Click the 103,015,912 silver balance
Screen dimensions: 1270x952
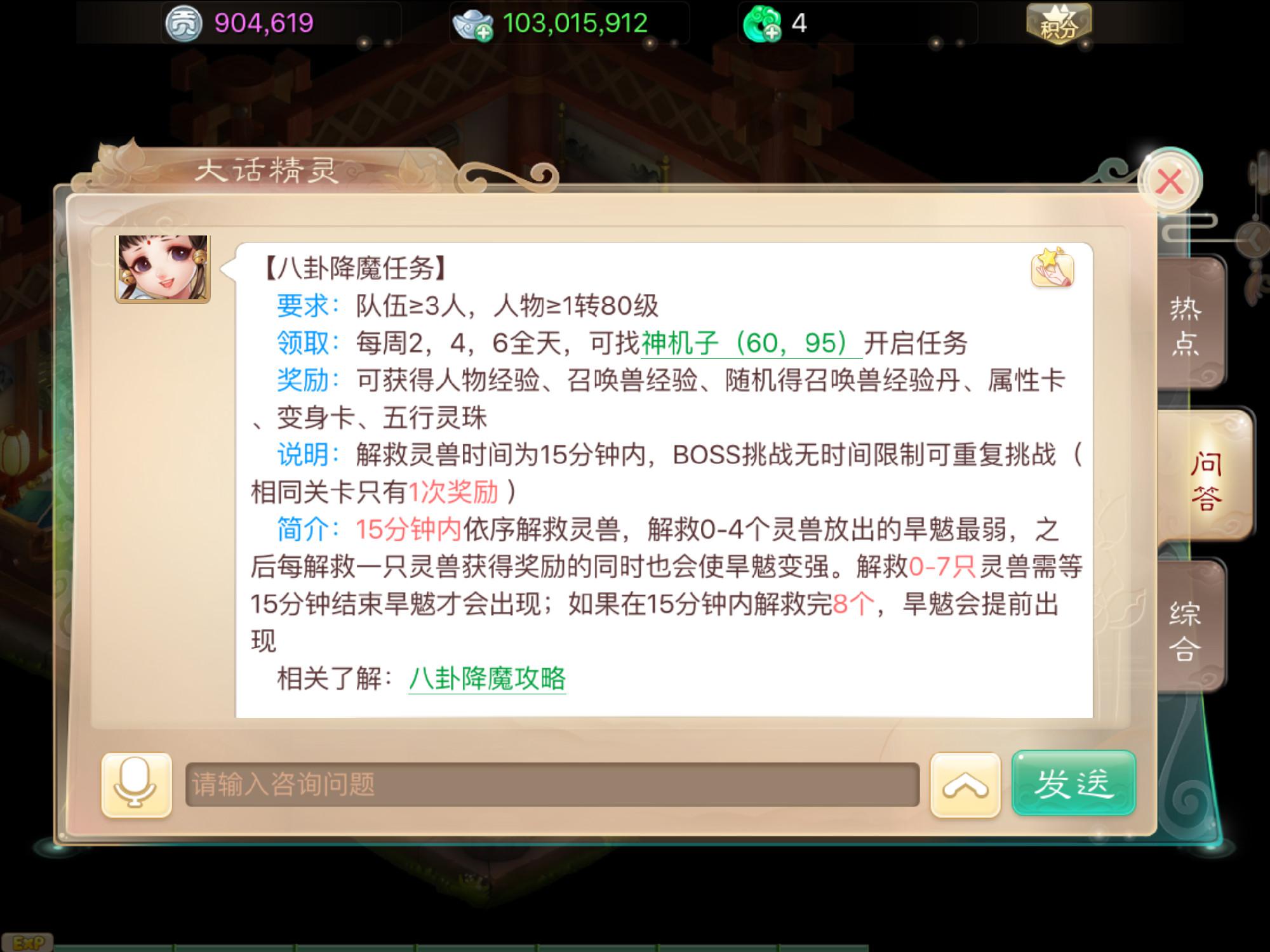click(575, 23)
